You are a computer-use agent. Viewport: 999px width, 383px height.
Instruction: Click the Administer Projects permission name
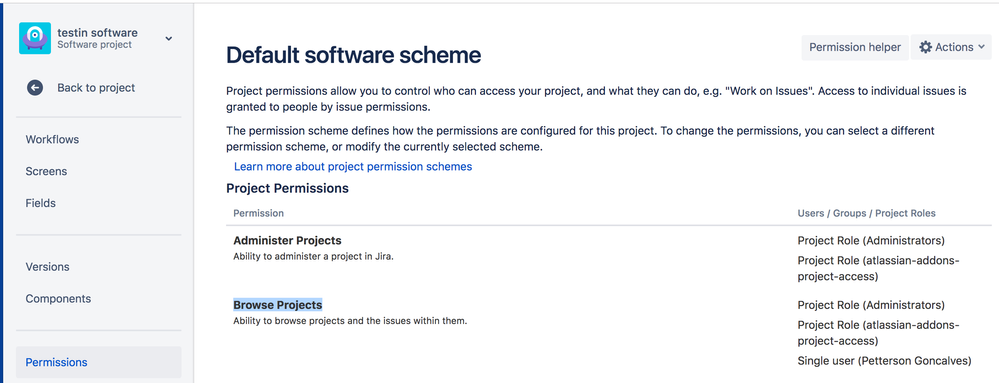(287, 241)
